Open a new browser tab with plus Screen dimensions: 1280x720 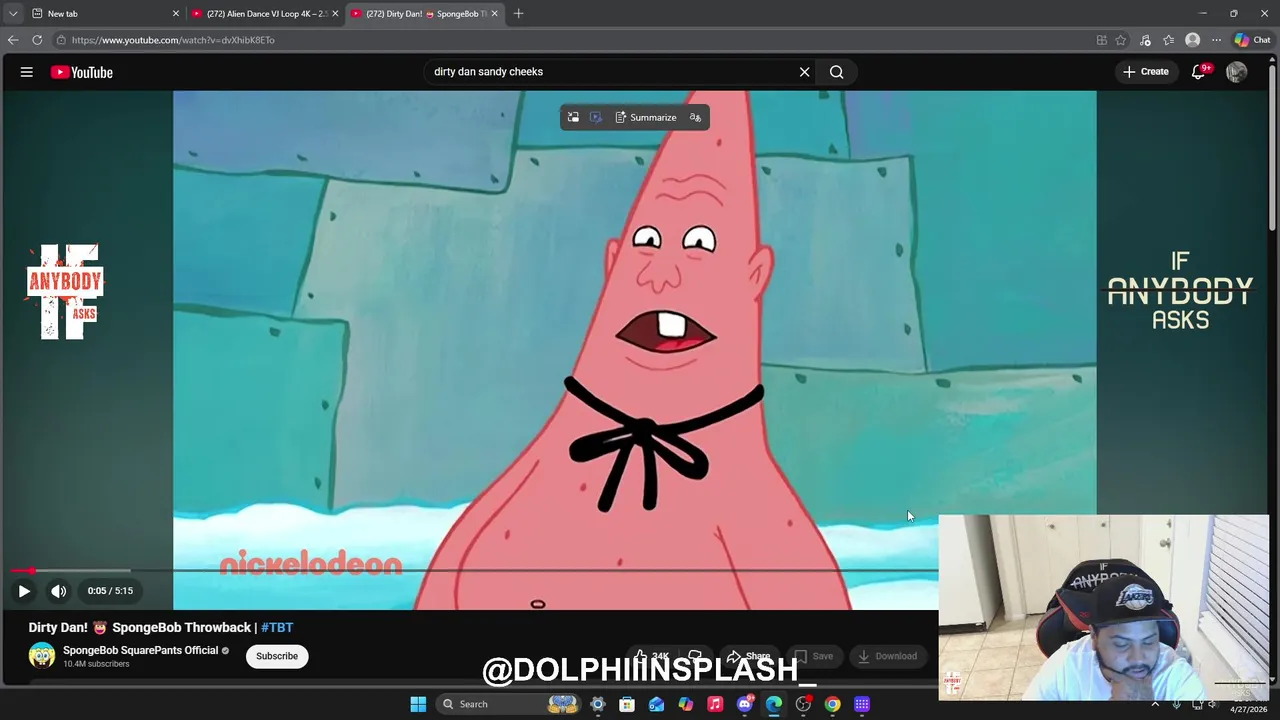[518, 14]
